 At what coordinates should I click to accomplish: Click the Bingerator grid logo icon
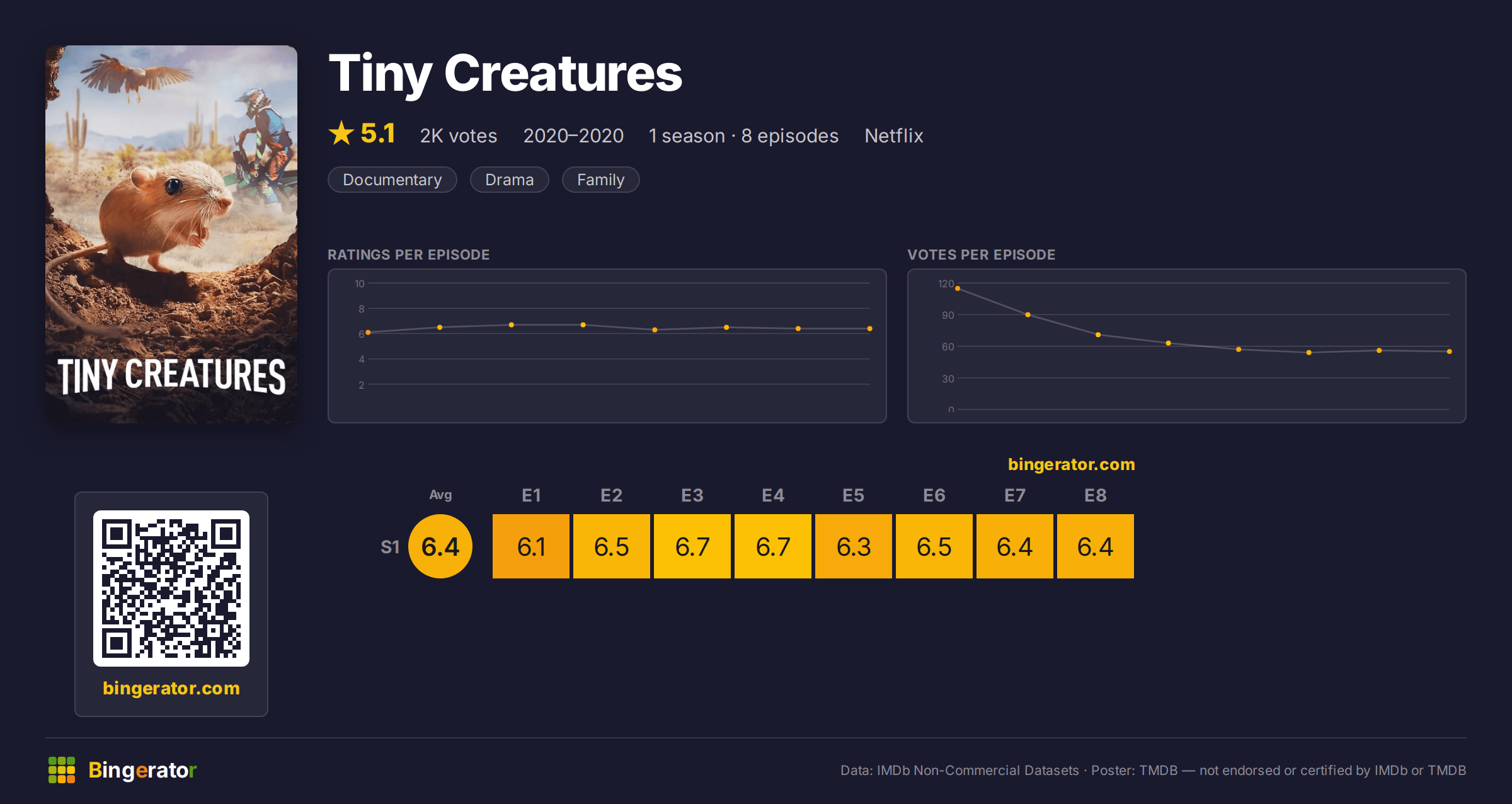tap(62, 770)
